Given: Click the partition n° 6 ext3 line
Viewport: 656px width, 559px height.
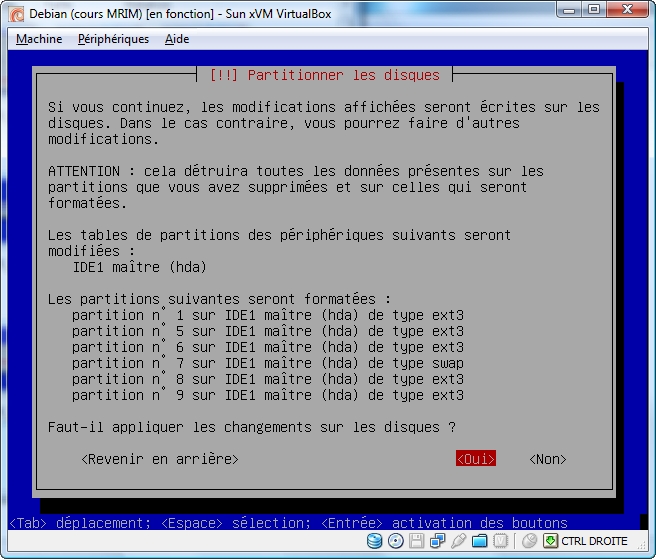Looking at the screenshot, I should 268,347.
